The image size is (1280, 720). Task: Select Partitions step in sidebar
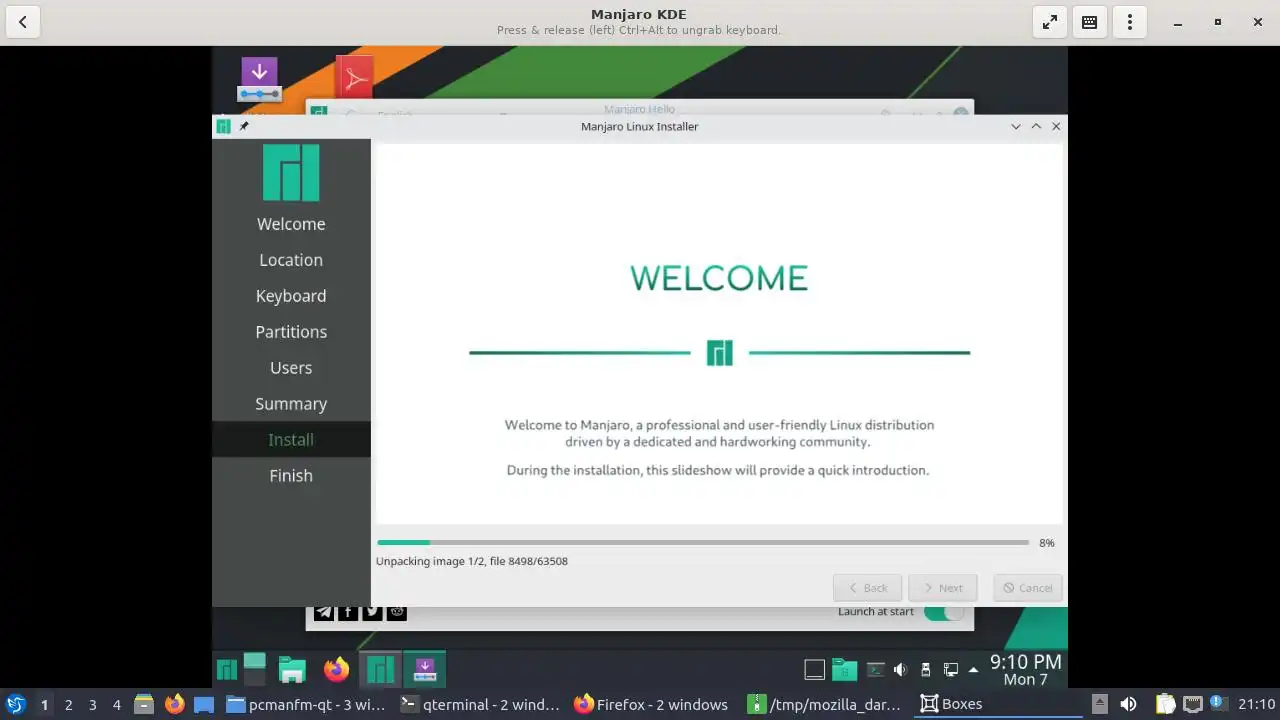[x=291, y=332]
